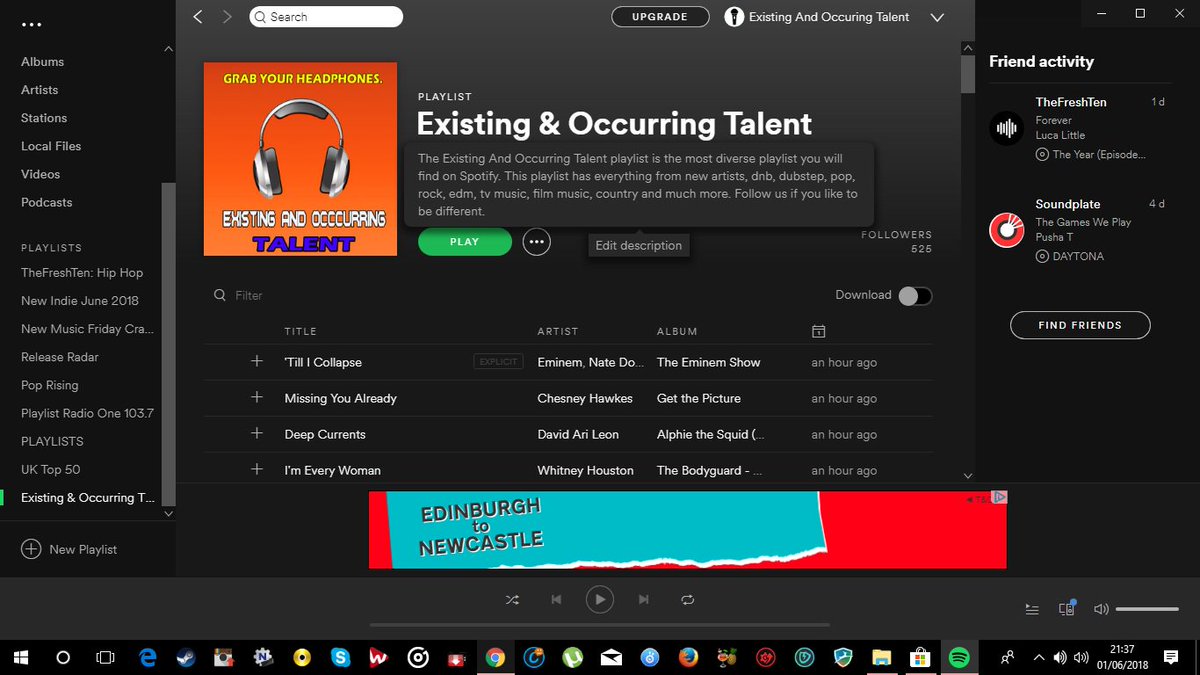The height and width of the screenshot is (675, 1200).
Task: Adjust the volume slider
Action: [1147, 609]
